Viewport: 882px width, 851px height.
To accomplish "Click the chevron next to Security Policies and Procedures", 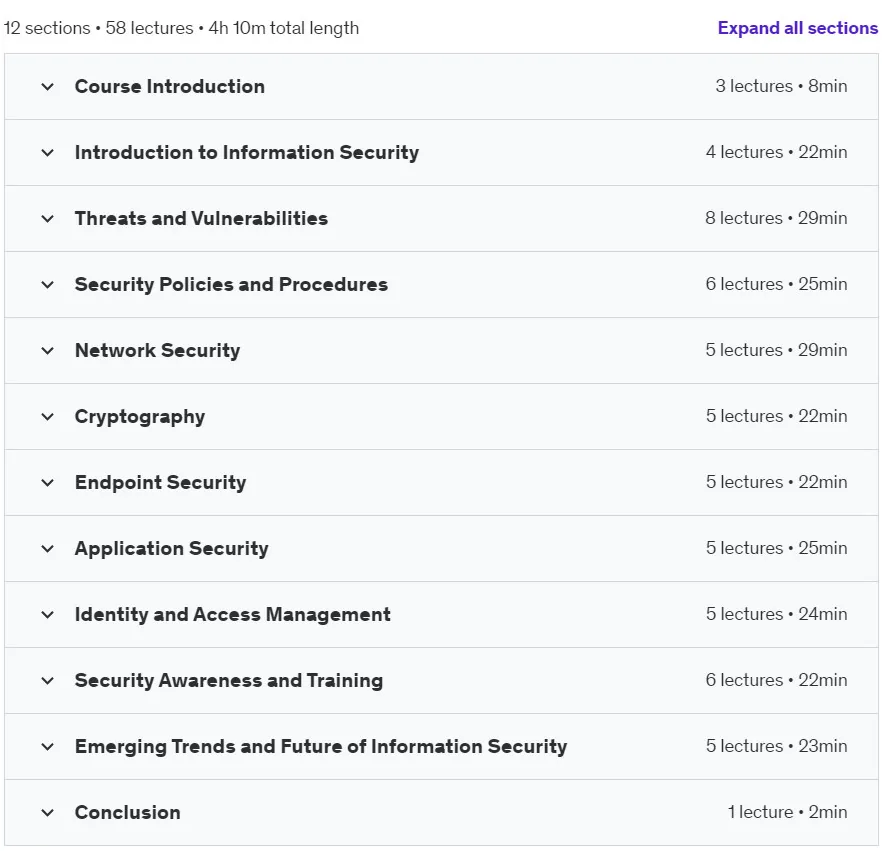I will tap(48, 285).
